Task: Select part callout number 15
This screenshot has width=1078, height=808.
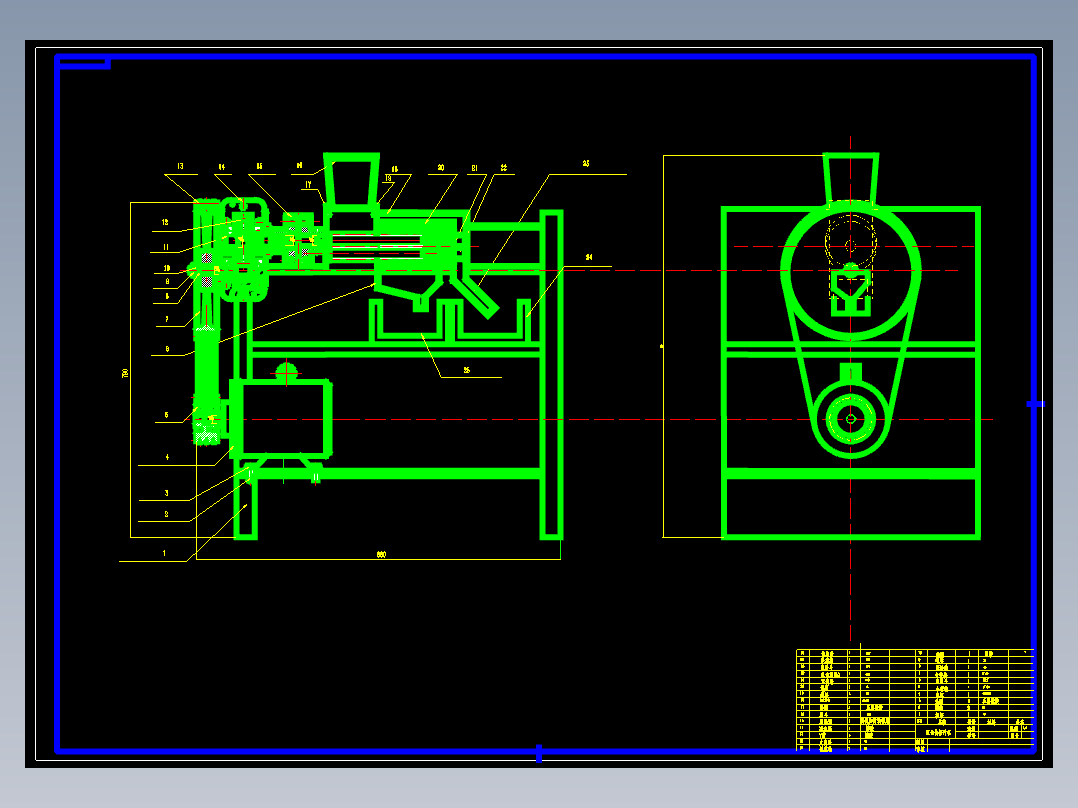Action: (x=259, y=166)
